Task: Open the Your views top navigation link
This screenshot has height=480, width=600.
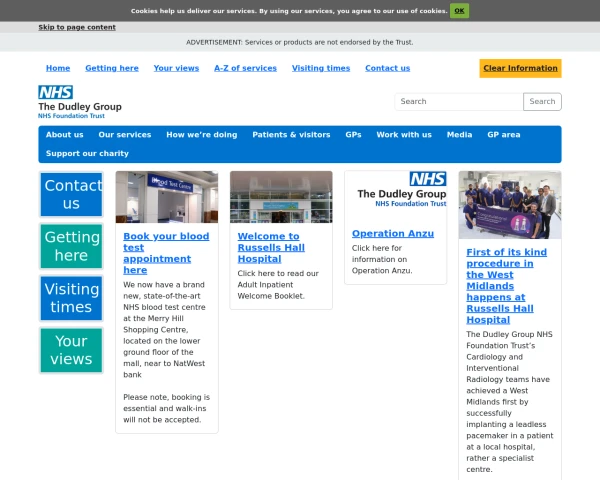Action: [x=176, y=68]
